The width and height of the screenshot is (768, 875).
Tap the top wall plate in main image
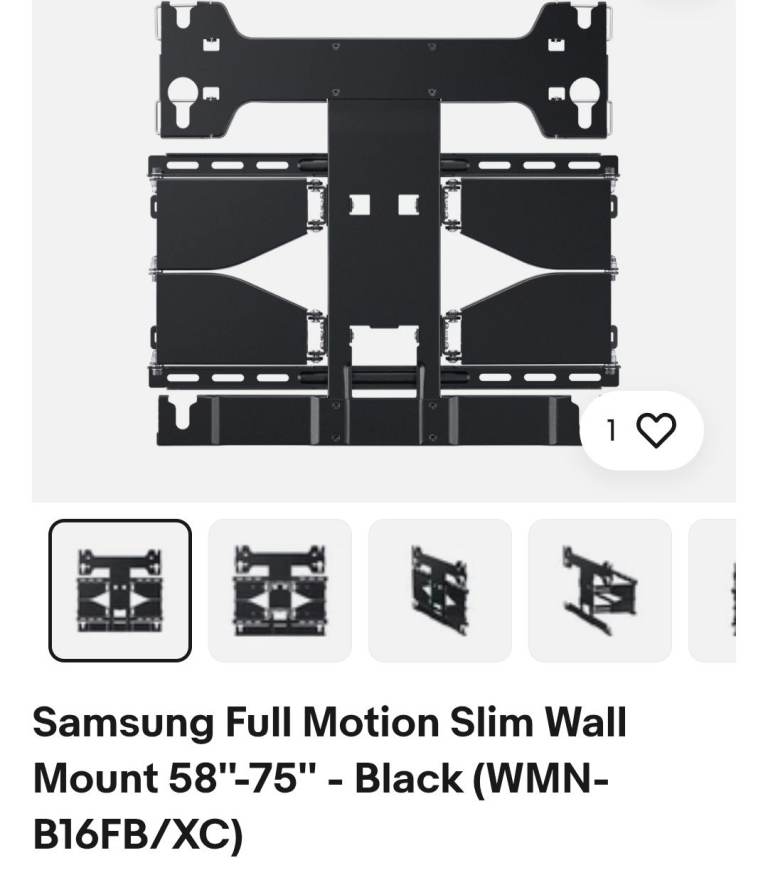tap(384, 70)
